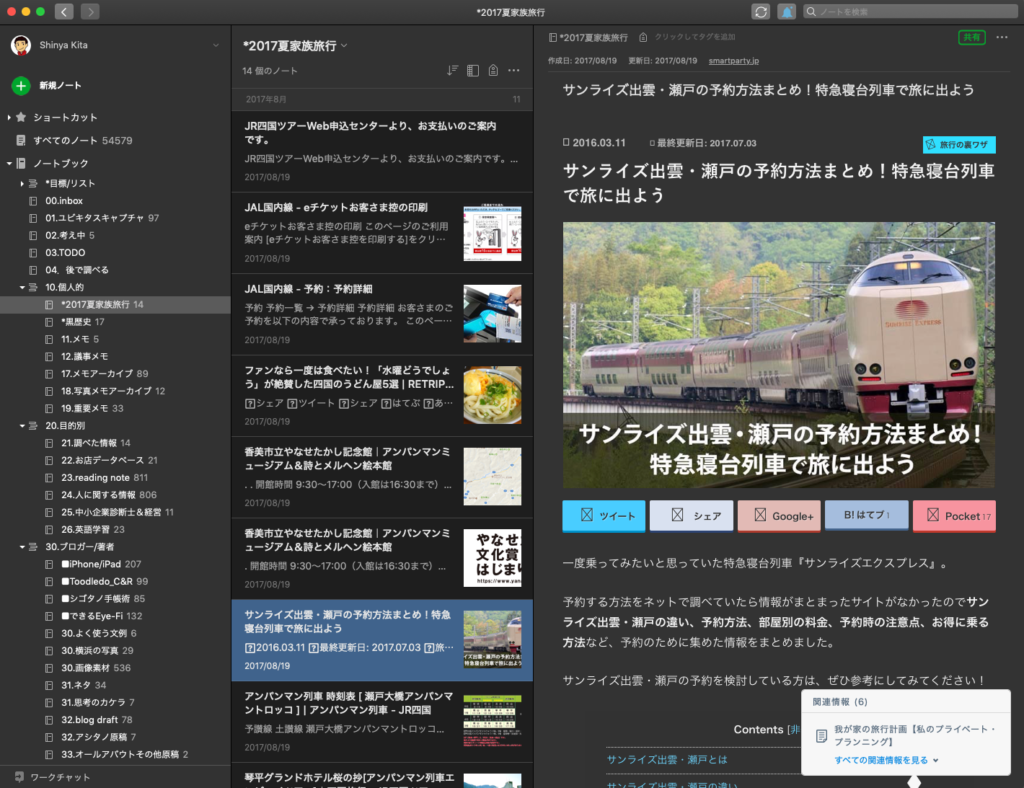Open the notification bell in the title bar
Screen dimensions: 1024x788
pos(787,12)
